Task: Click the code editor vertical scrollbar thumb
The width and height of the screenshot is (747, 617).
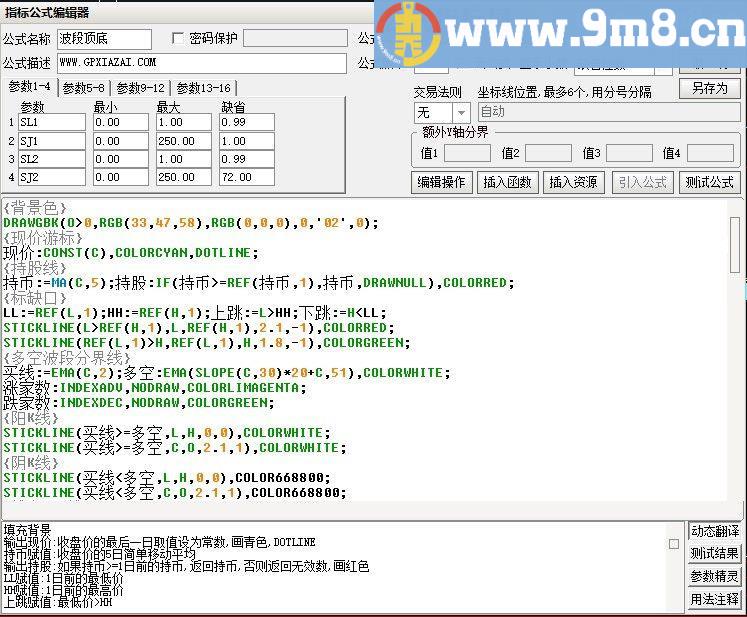Action: tap(735, 245)
